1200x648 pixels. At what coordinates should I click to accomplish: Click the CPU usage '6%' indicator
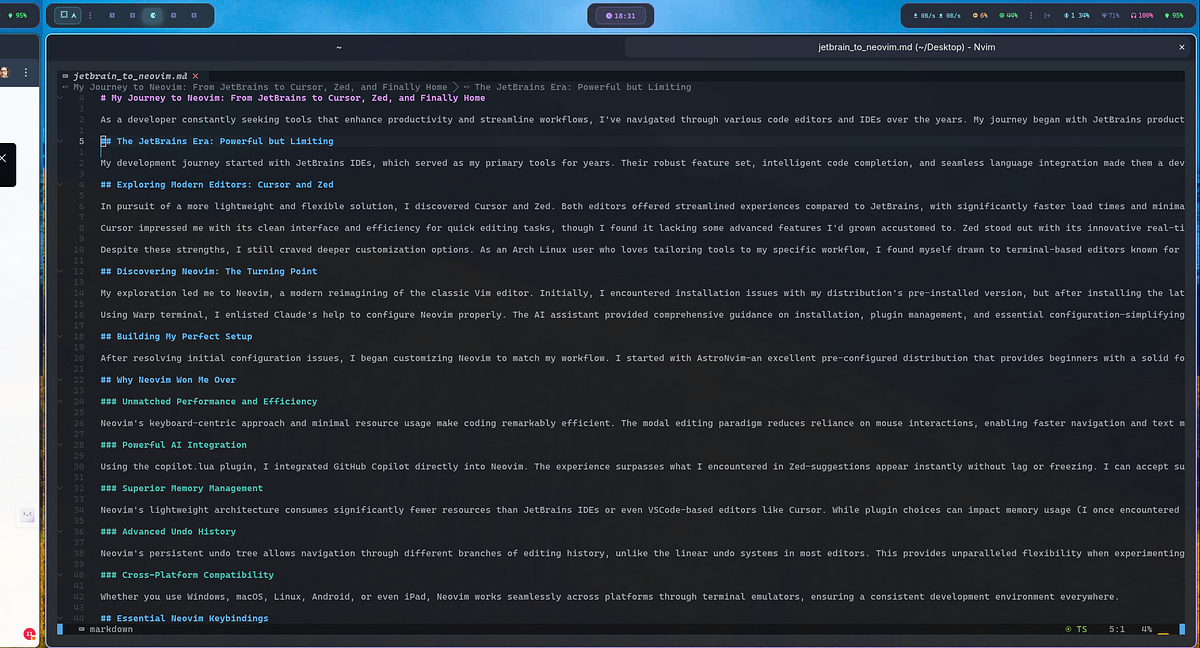[x=980, y=15]
